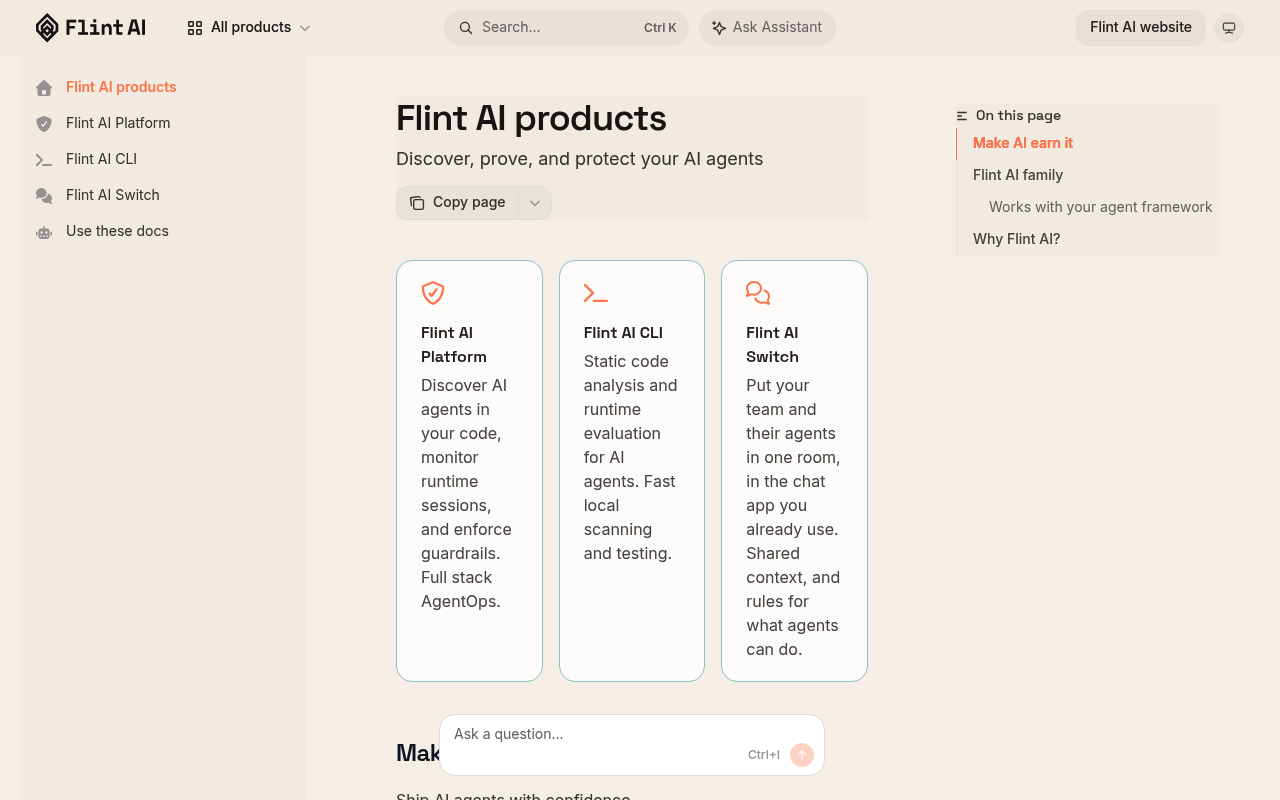Go to Flint AI Switch in sidebar

pos(113,195)
